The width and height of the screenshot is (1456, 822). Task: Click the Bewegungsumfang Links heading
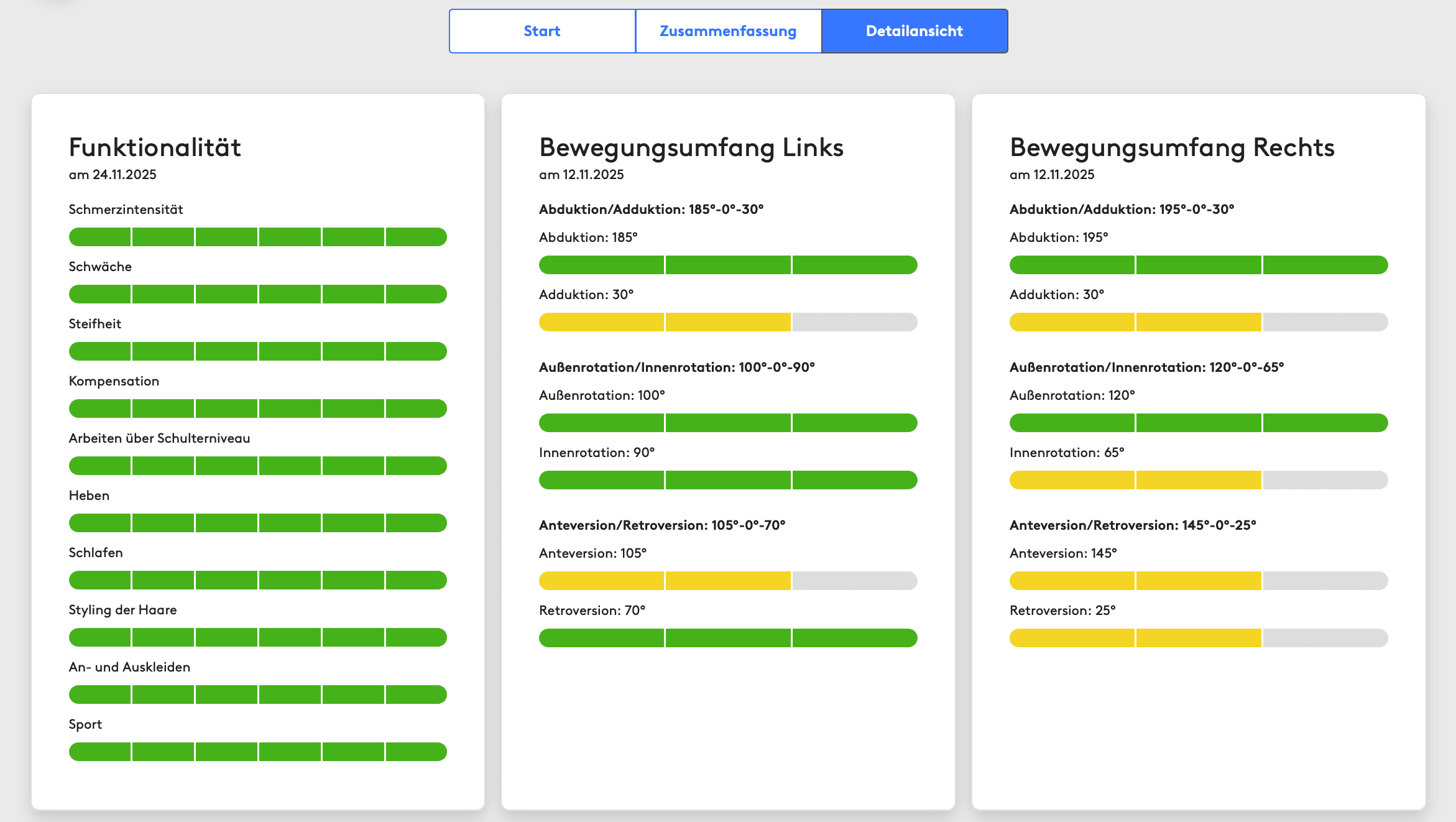pos(691,147)
